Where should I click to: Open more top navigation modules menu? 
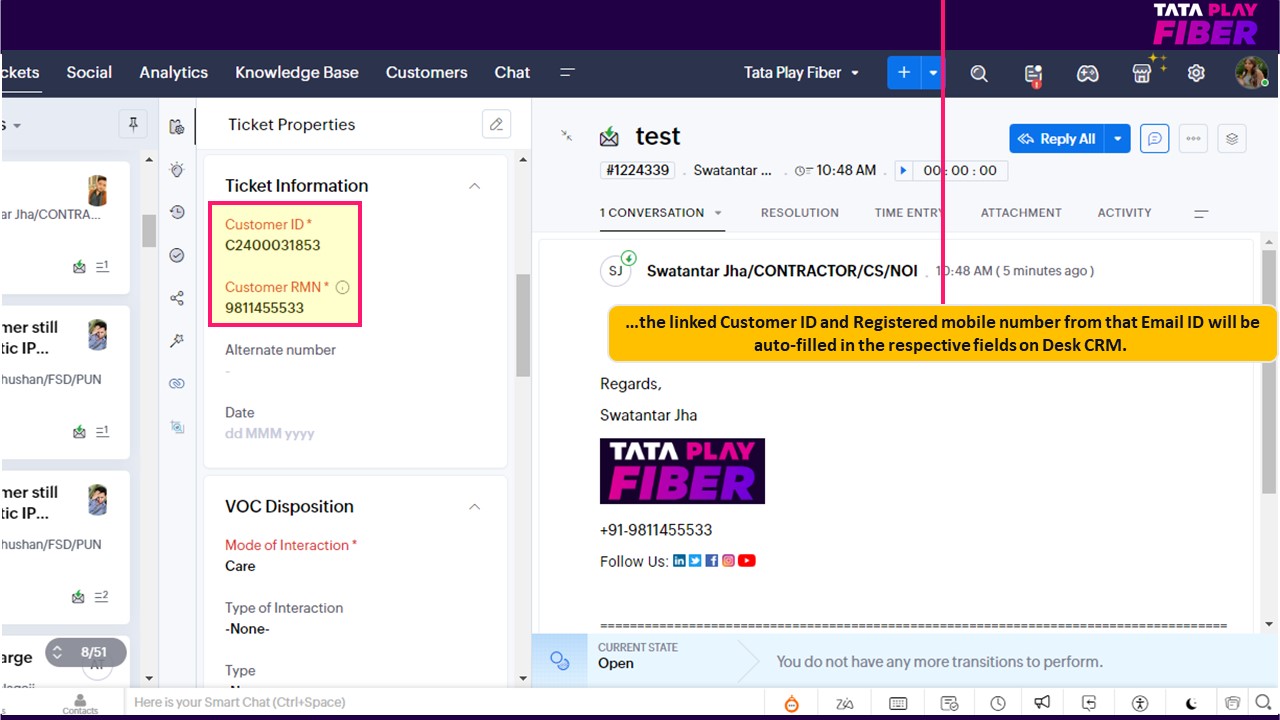(x=567, y=73)
